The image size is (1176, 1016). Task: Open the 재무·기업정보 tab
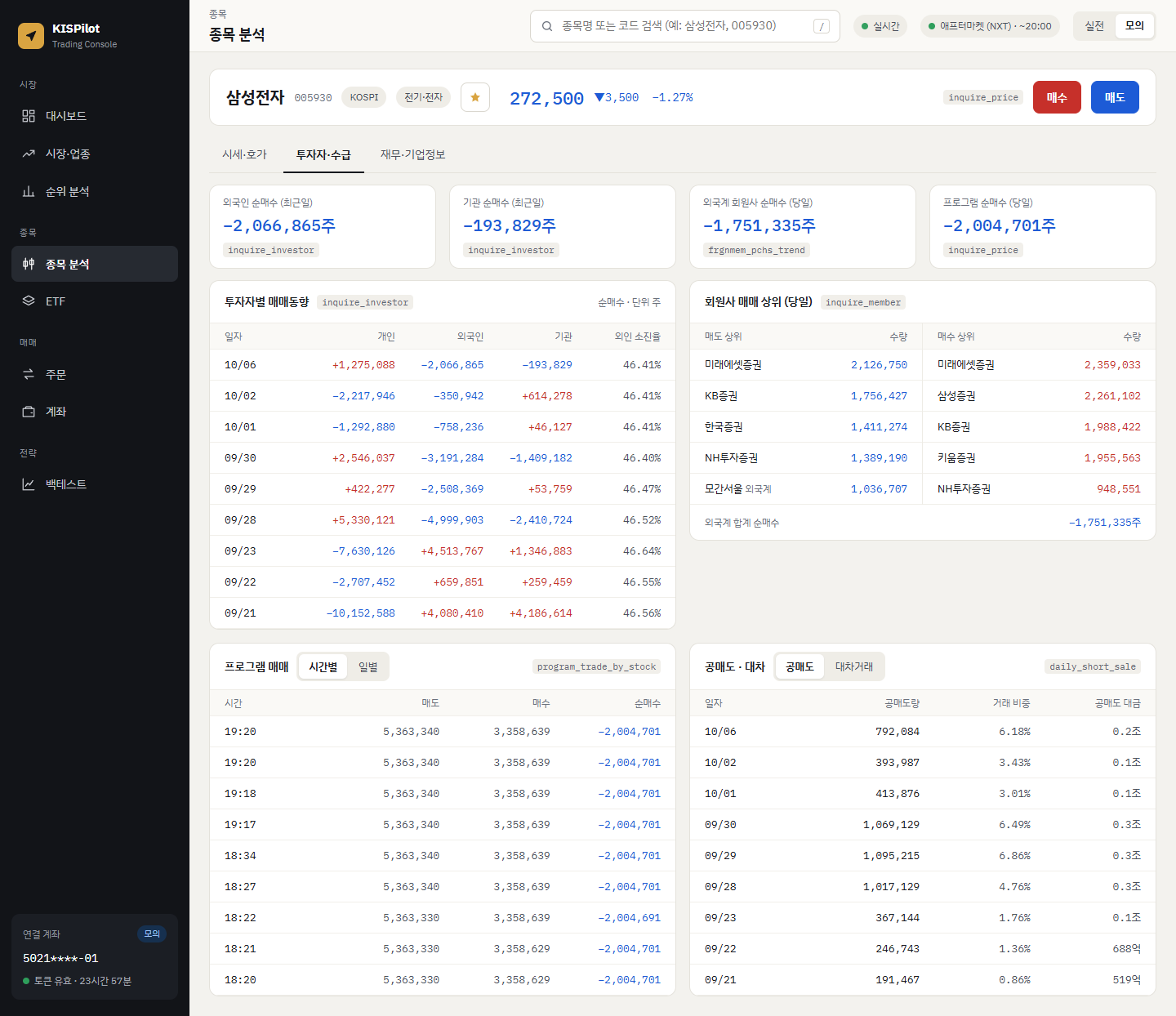(x=412, y=154)
